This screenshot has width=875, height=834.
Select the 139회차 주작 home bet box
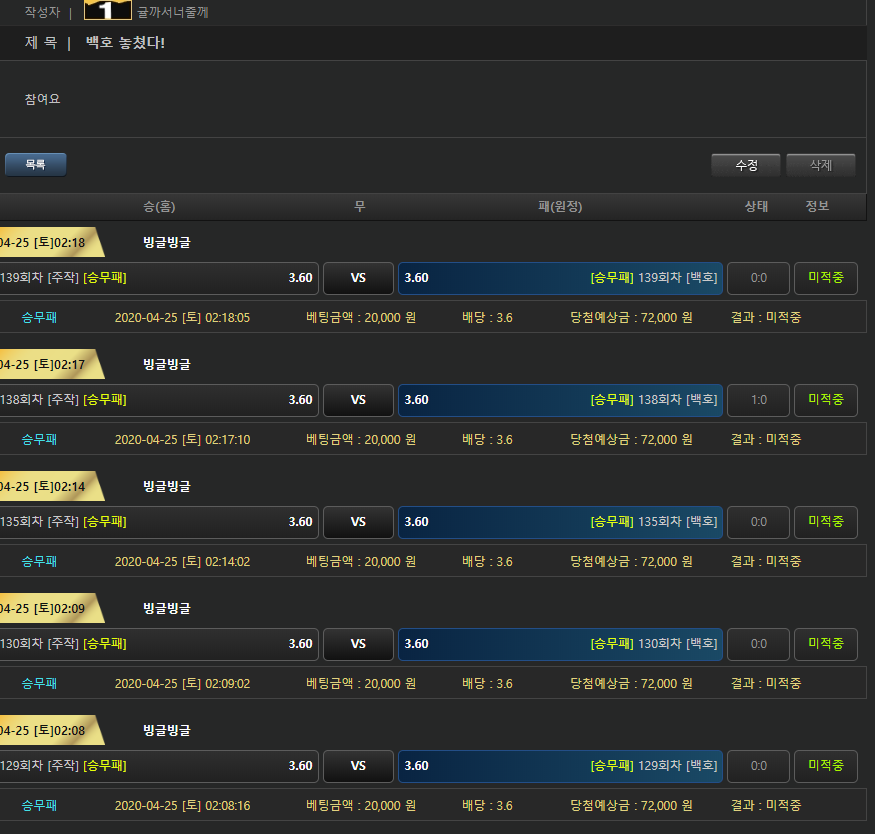158,278
